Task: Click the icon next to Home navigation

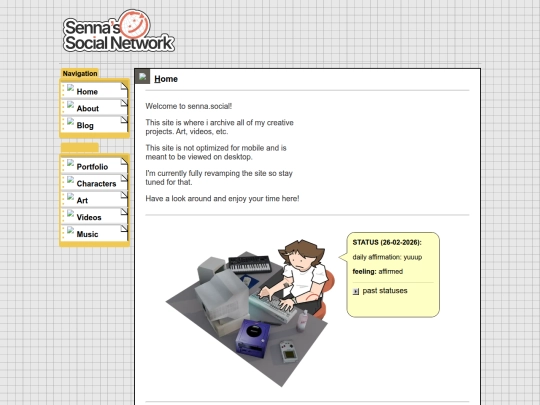Action: [x=71, y=88]
